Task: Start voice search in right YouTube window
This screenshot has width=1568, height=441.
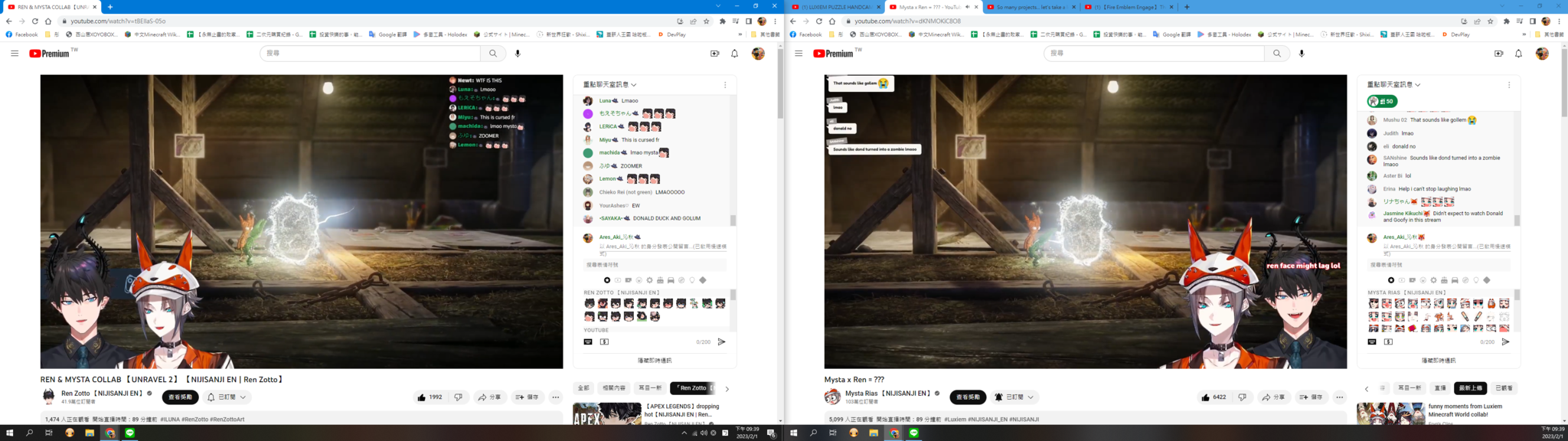Action: [x=1302, y=54]
